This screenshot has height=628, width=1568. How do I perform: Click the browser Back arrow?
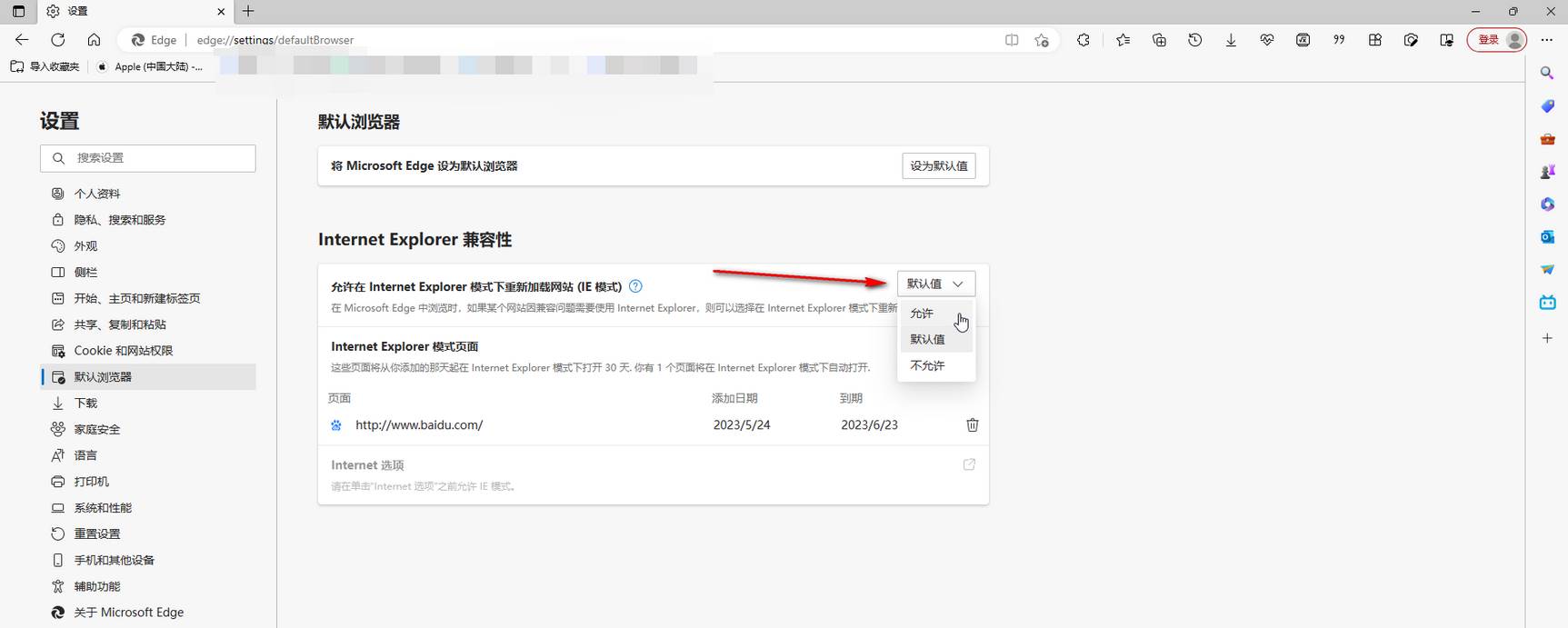22,40
